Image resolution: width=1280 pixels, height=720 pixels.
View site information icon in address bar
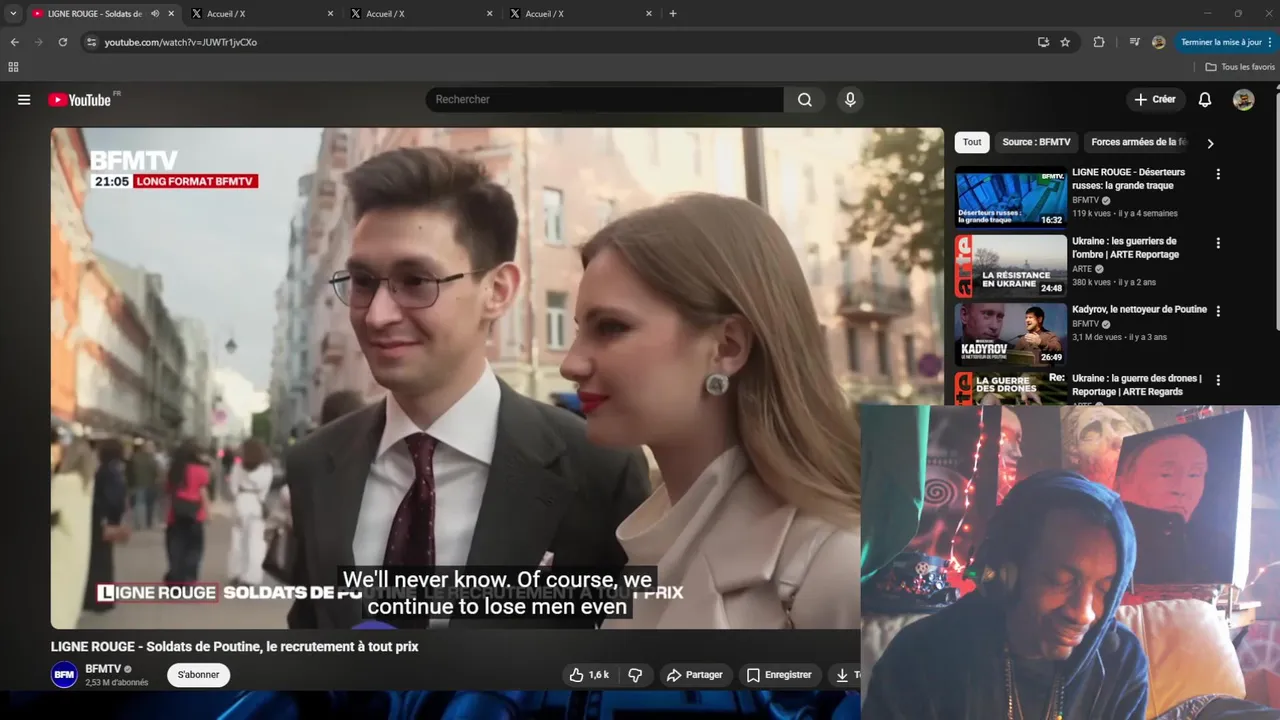pyautogui.click(x=91, y=42)
